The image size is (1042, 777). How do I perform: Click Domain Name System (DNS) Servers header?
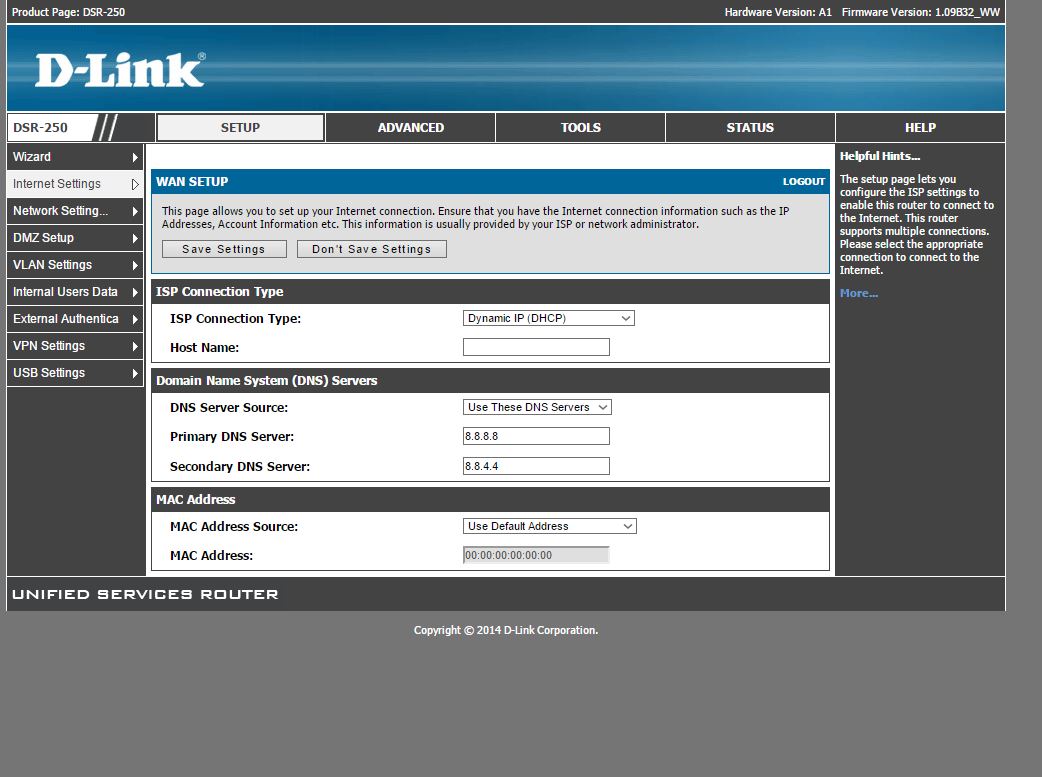(490, 381)
